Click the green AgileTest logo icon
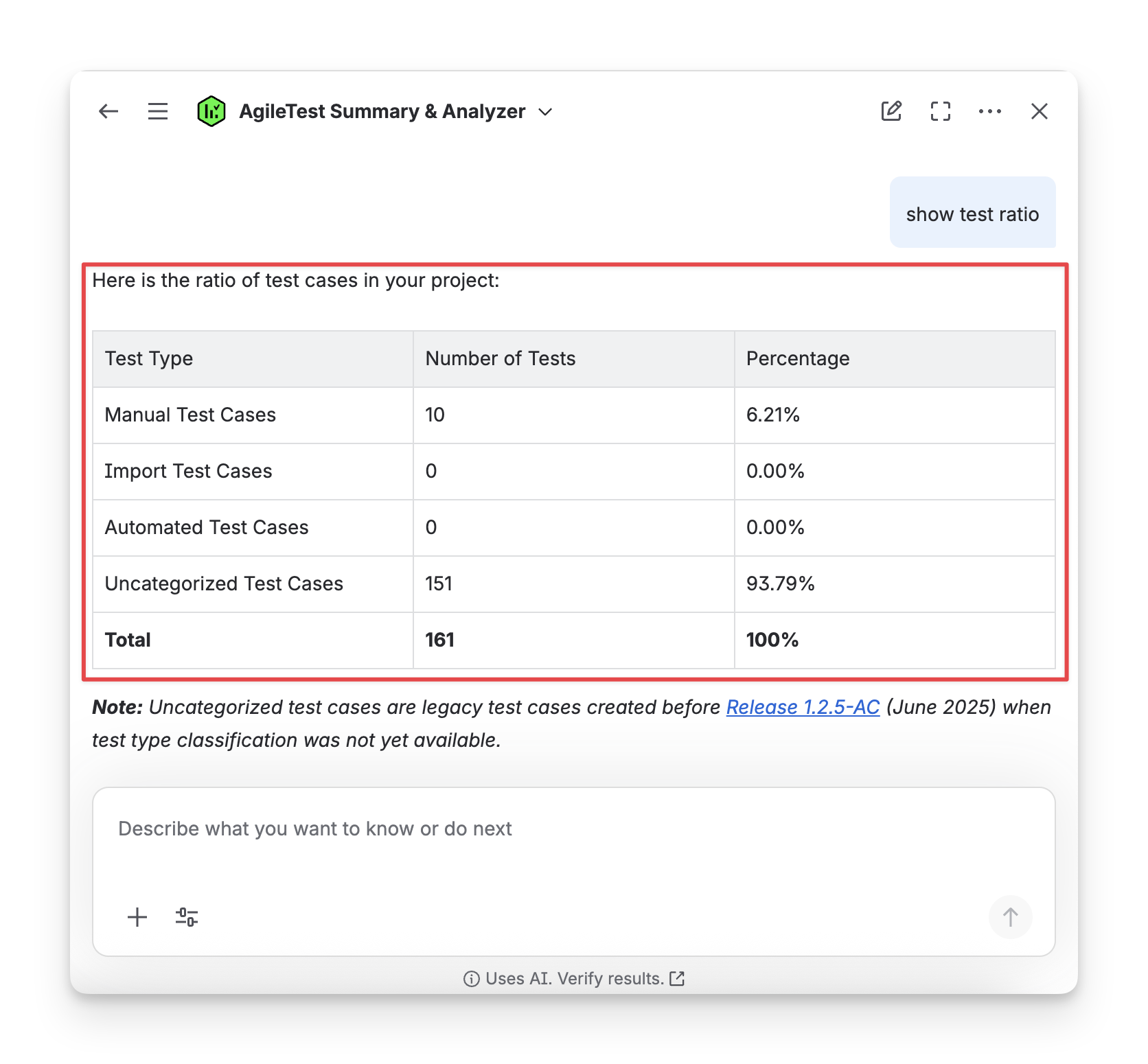The height and width of the screenshot is (1064, 1148). (211, 111)
